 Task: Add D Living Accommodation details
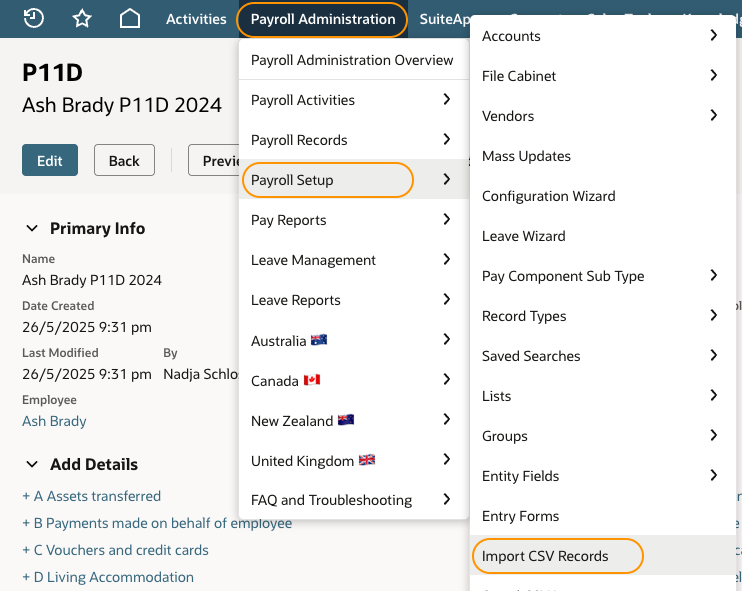pos(108,577)
